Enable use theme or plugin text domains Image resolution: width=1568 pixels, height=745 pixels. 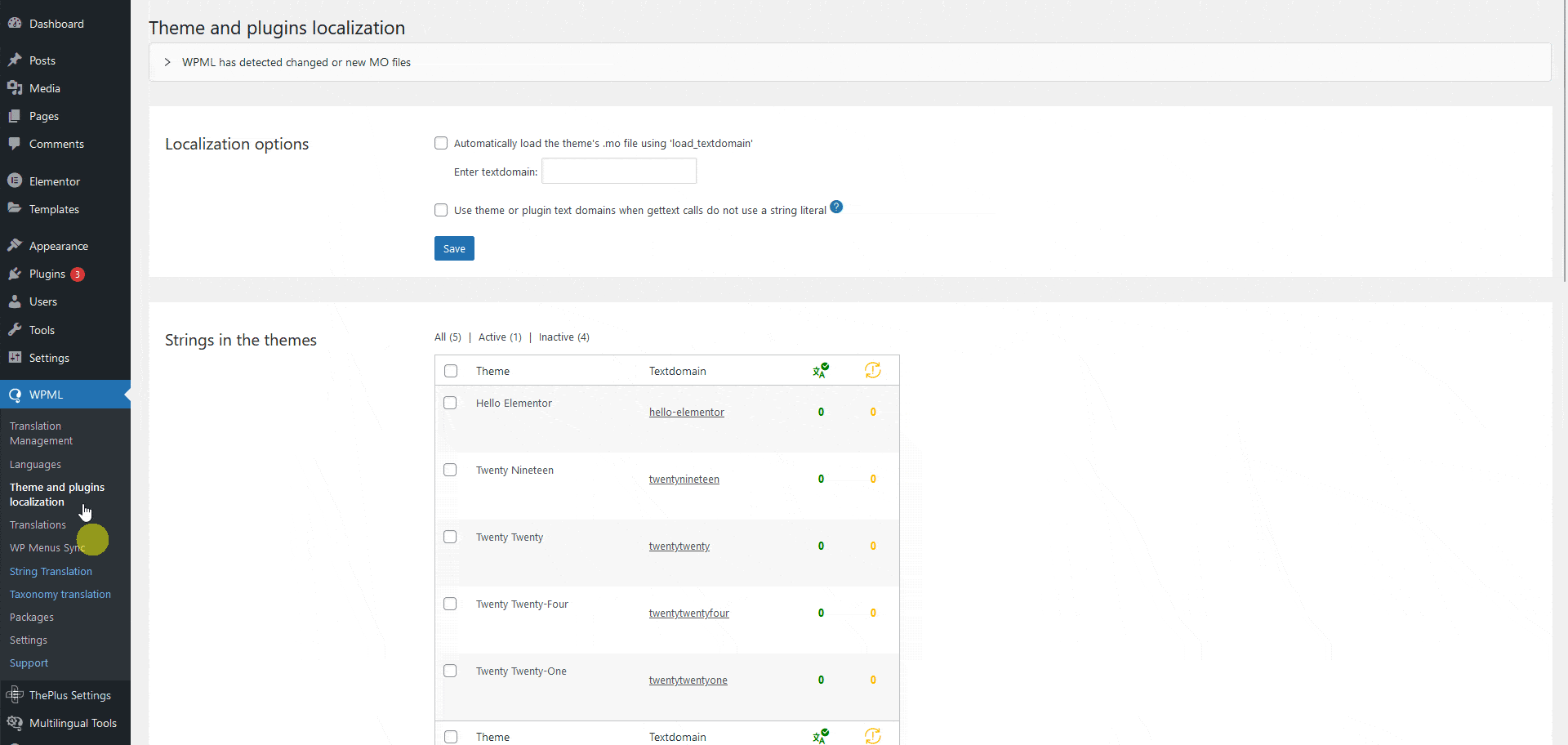coord(441,210)
